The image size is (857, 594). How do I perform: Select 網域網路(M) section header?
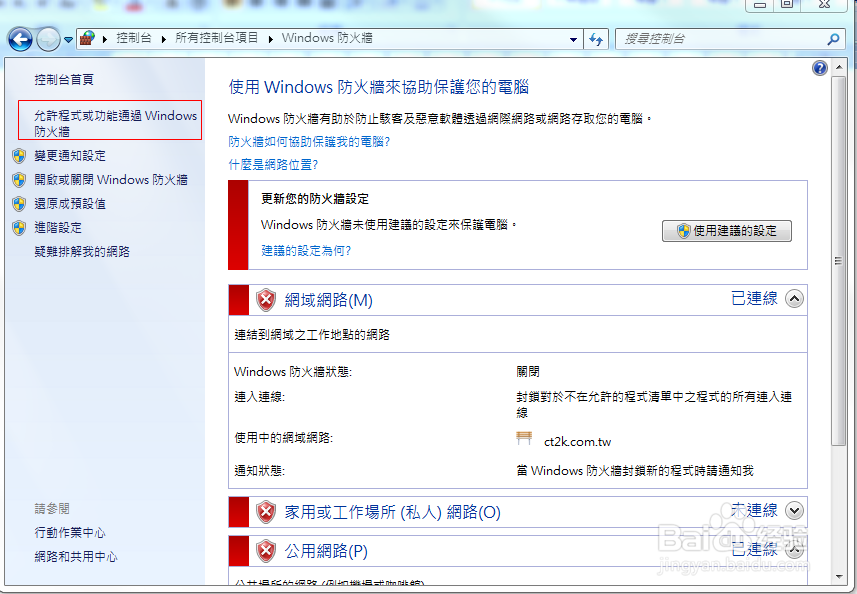328,300
